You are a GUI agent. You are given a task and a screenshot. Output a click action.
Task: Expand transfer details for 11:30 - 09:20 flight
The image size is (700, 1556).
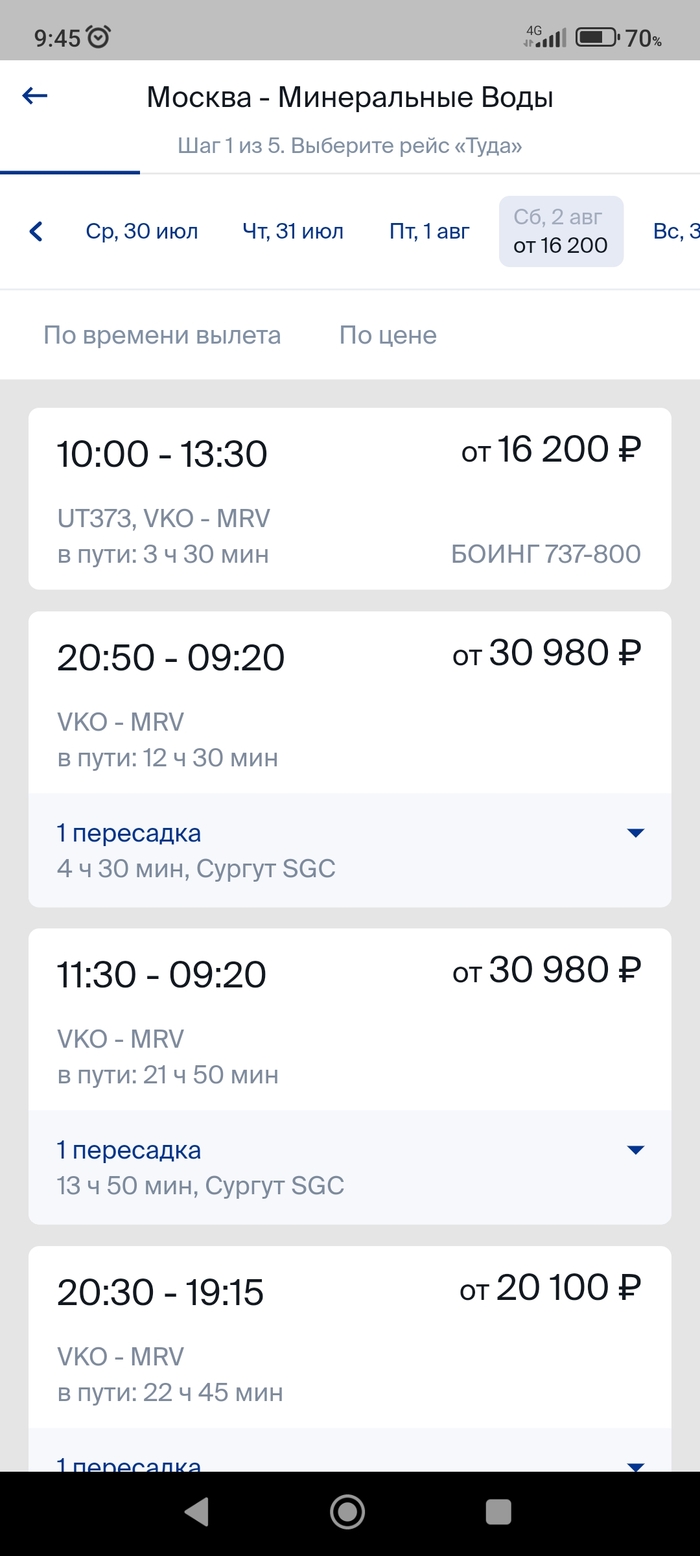[x=635, y=1150]
